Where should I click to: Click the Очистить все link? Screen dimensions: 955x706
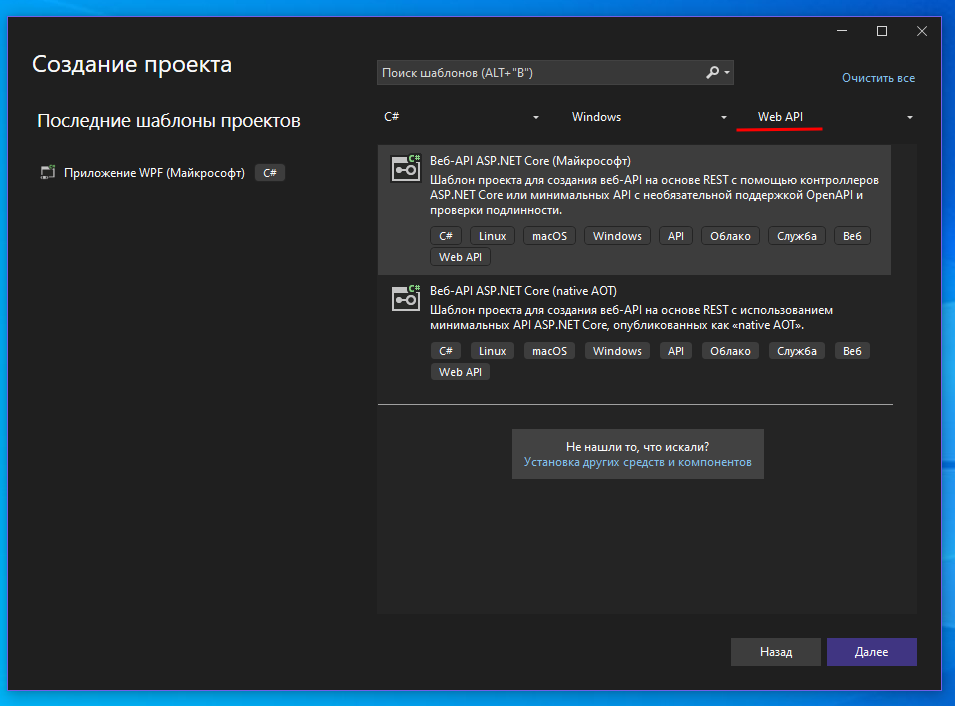(878, 78)
